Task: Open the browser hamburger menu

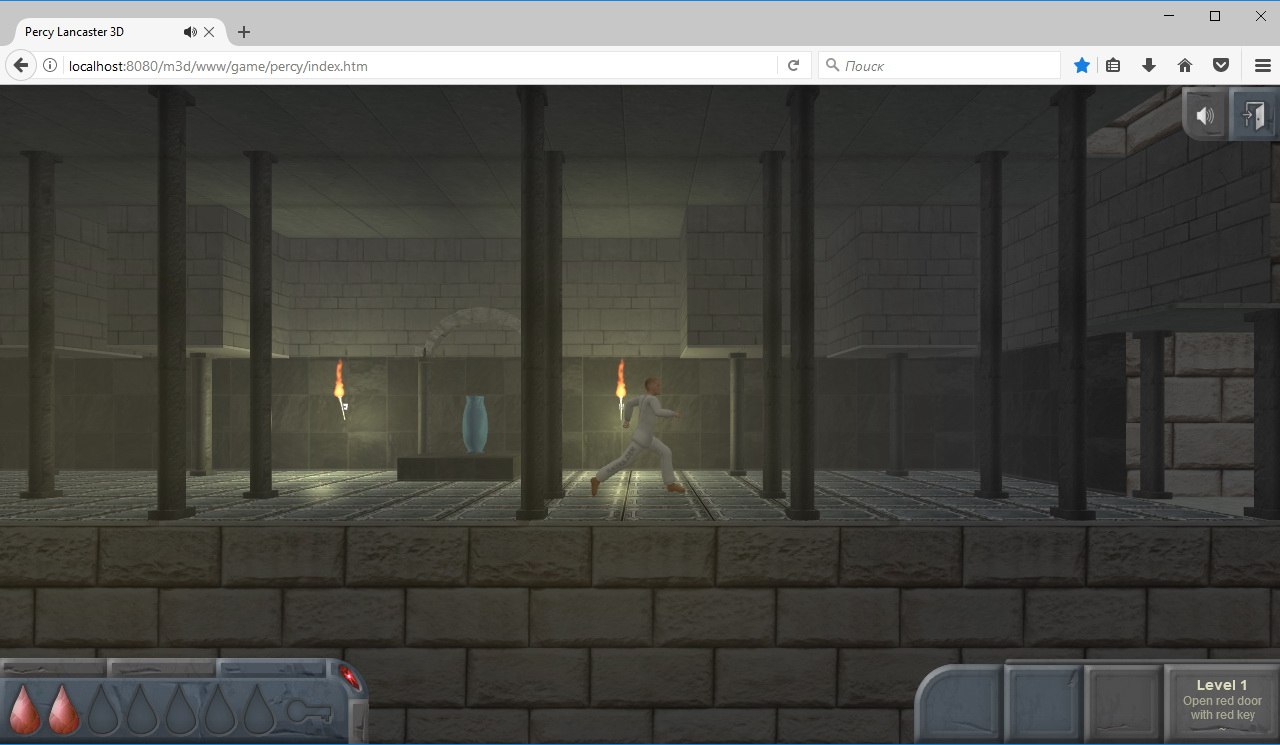Action: click(1263, 66)
